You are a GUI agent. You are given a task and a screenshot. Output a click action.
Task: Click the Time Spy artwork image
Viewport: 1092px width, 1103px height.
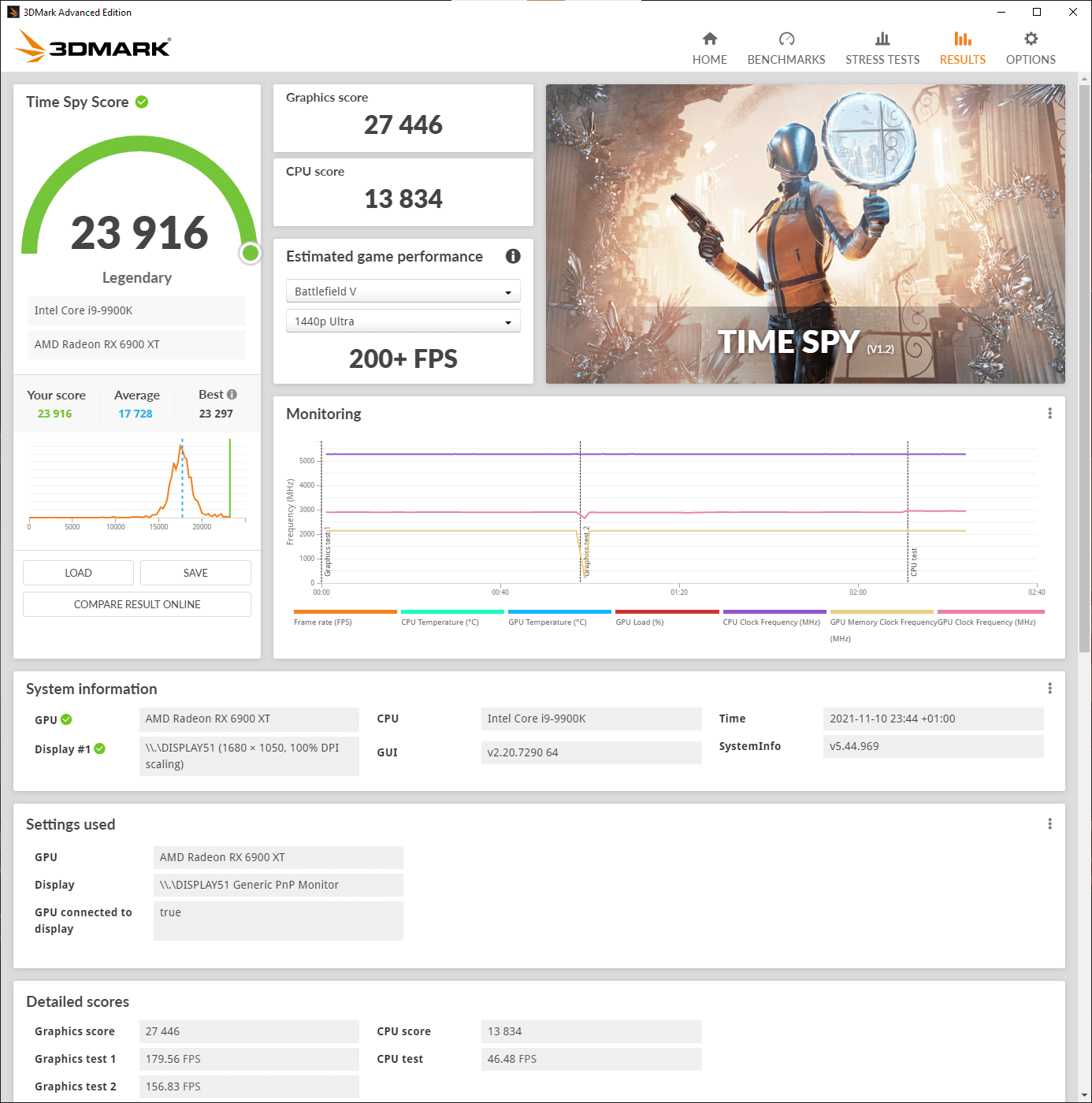pos(805,234)
